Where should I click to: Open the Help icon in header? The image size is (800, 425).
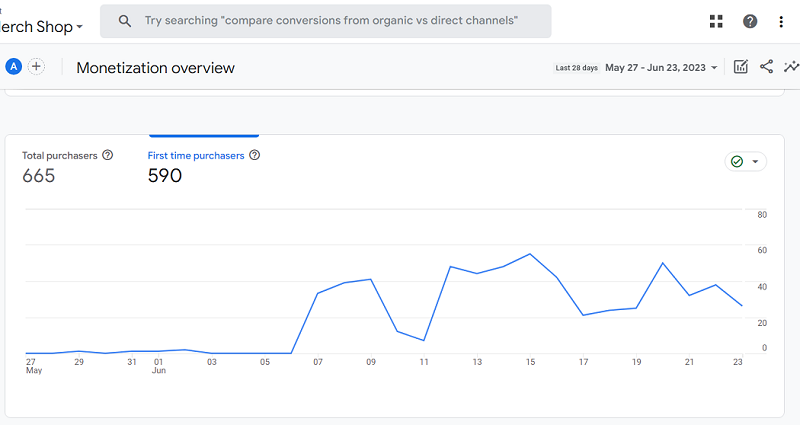point(750,21)
